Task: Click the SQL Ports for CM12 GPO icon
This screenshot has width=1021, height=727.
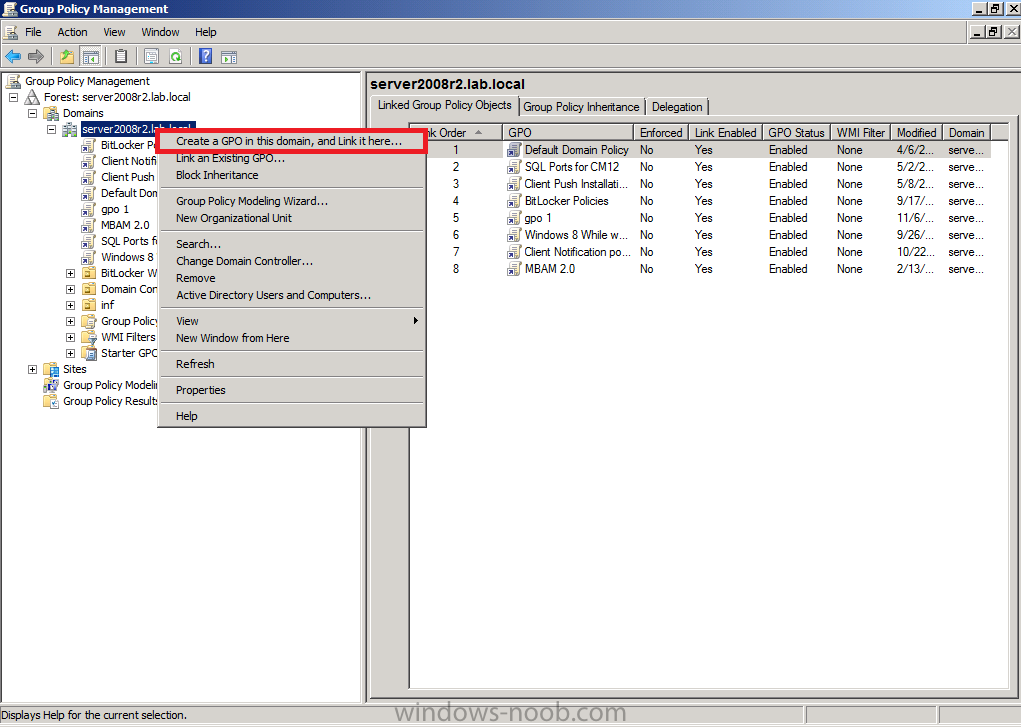Action: point(514,167)
